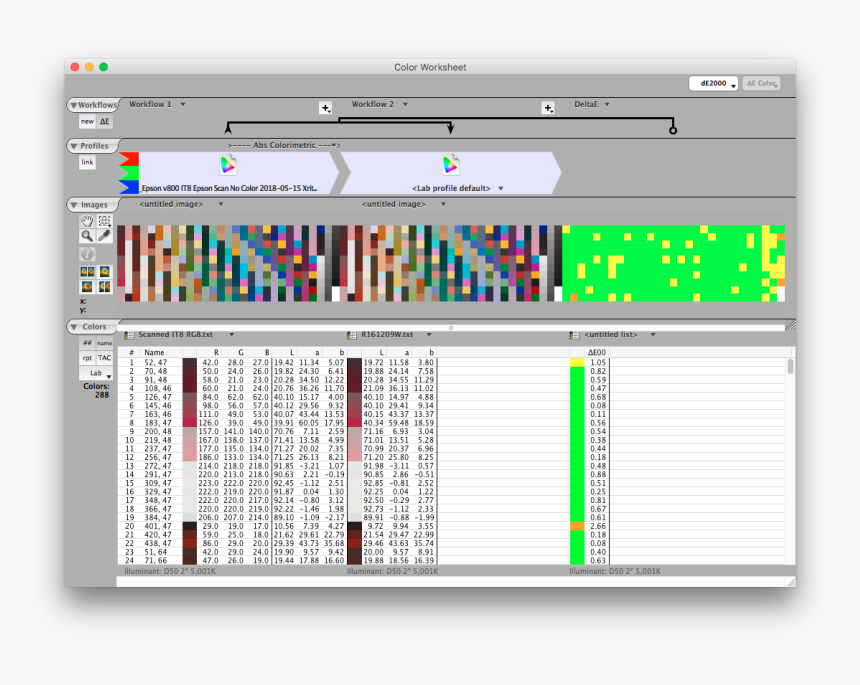860x685 pixels.
Task: Collapse the Workflows section
Action: point(73,105)
